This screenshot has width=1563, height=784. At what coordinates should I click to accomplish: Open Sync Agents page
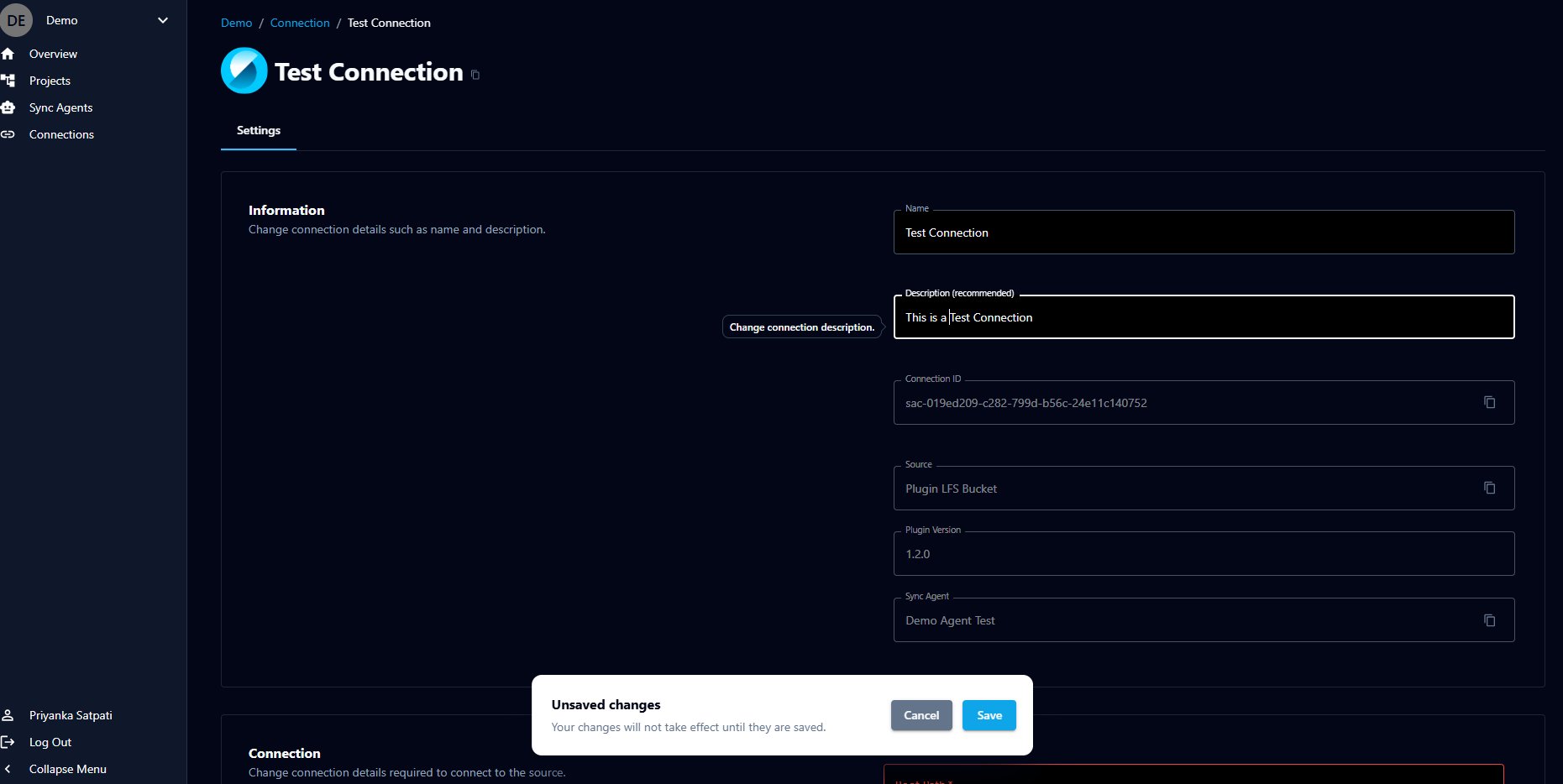point(60,107)
